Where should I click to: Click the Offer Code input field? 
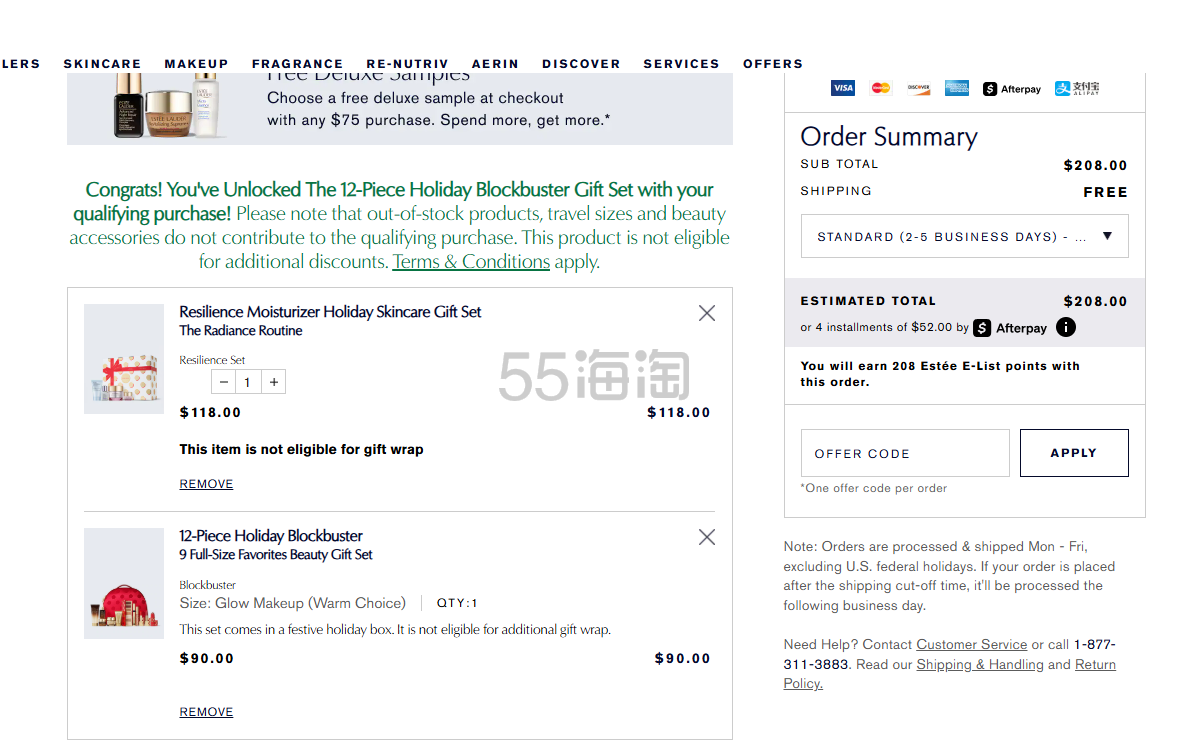coord(905,453)
